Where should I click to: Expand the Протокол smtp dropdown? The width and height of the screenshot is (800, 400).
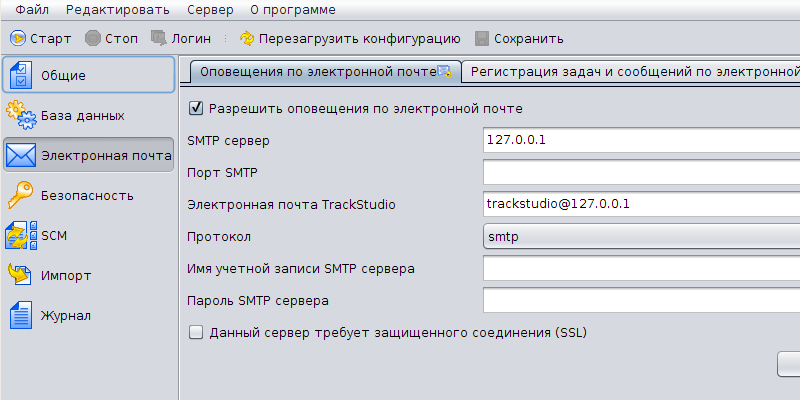tap(641, 236)
